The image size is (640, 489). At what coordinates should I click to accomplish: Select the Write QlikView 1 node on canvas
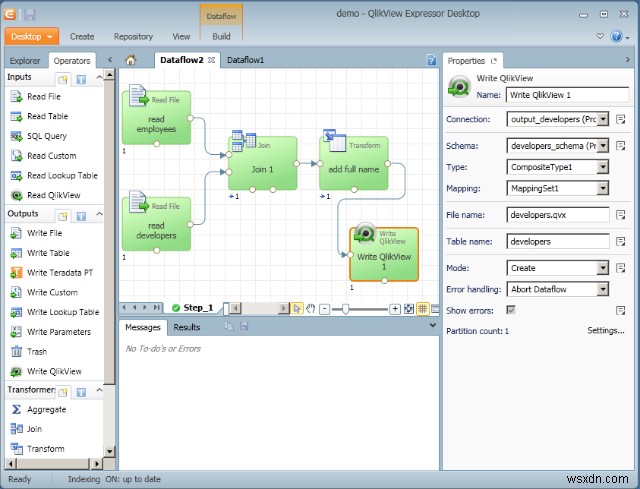pyautogui.click(x=384, y=254)
